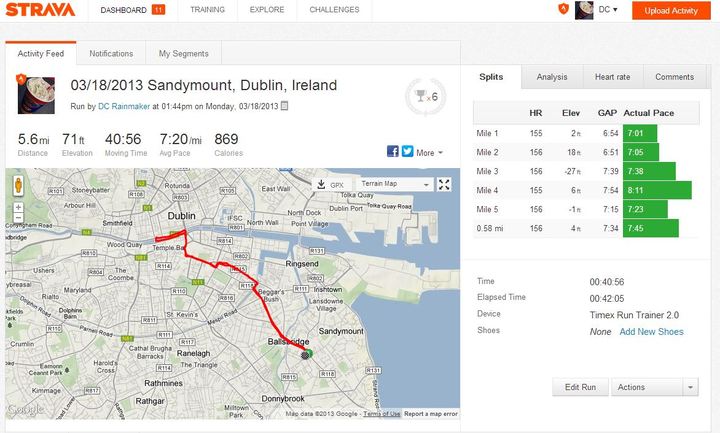Click the notes icon beside the date
The height and width of the screenshot is (433, 720).
[285, 106]
